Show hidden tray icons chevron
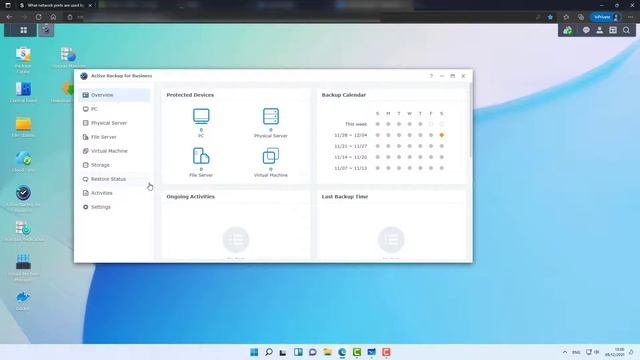 click(565, 352)
